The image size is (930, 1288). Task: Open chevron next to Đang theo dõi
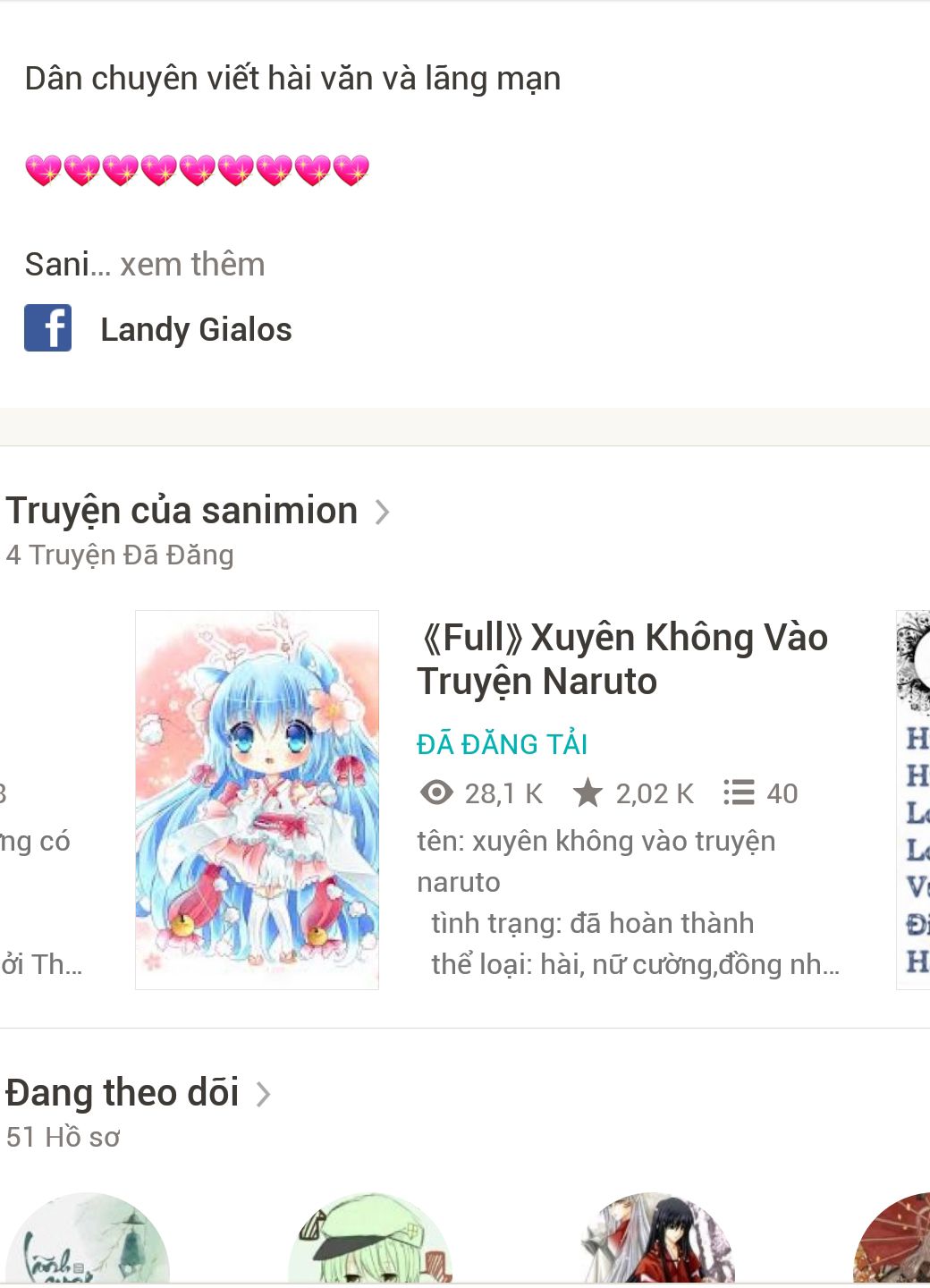(x=263, y=1094)
